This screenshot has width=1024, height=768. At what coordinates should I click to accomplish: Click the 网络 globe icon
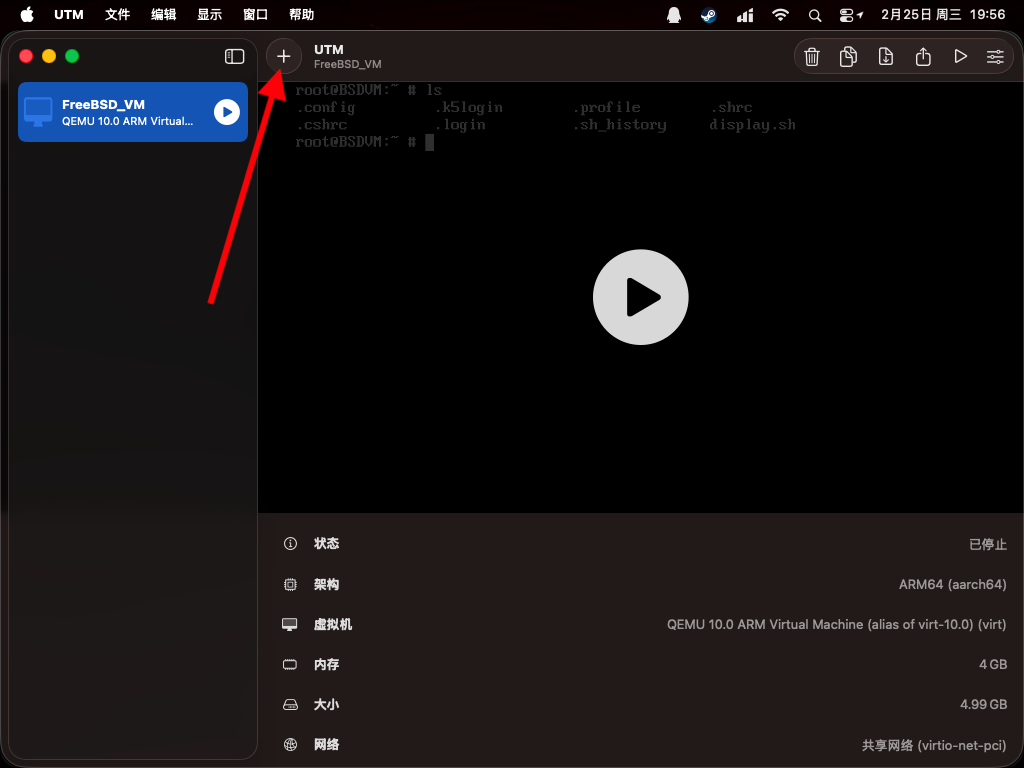(x=290, y=744)
